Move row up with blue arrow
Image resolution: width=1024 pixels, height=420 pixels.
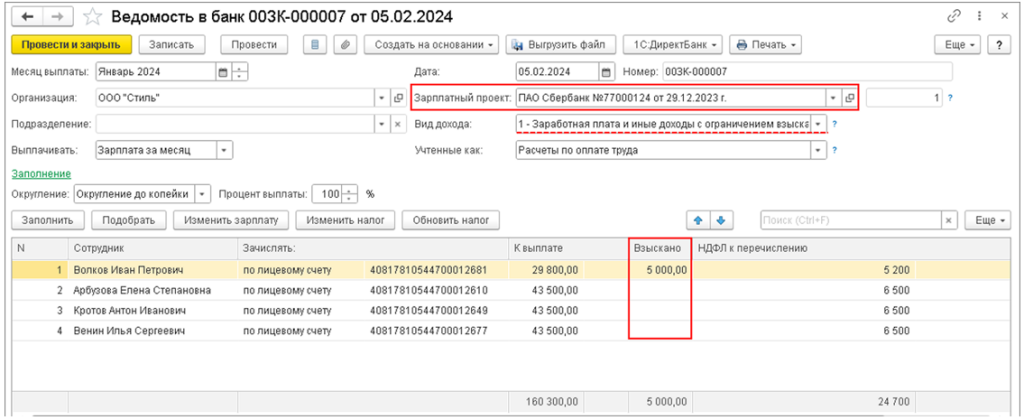[x=697, y=220]
